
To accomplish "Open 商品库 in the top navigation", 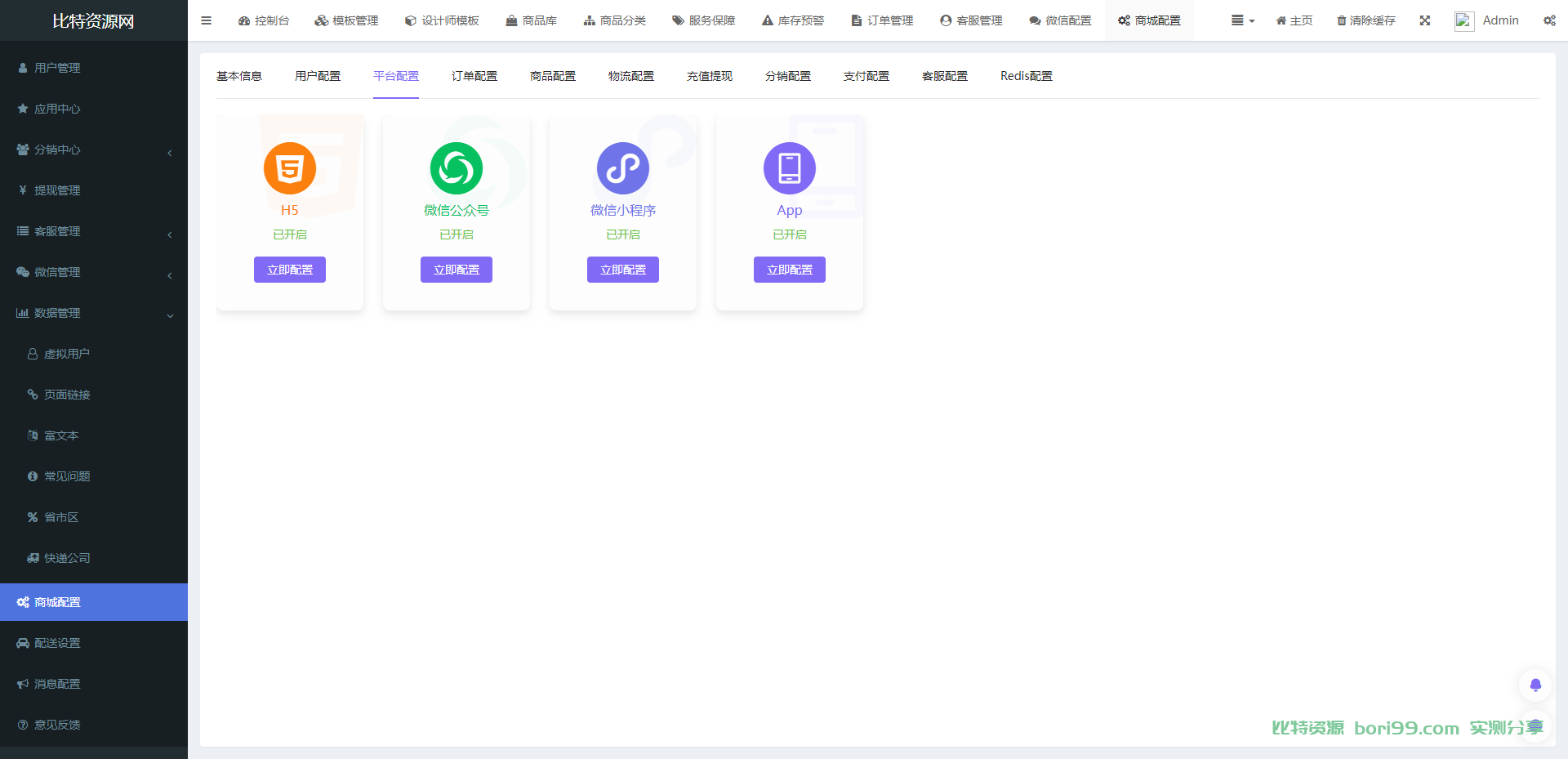I will tap(532, 20).
